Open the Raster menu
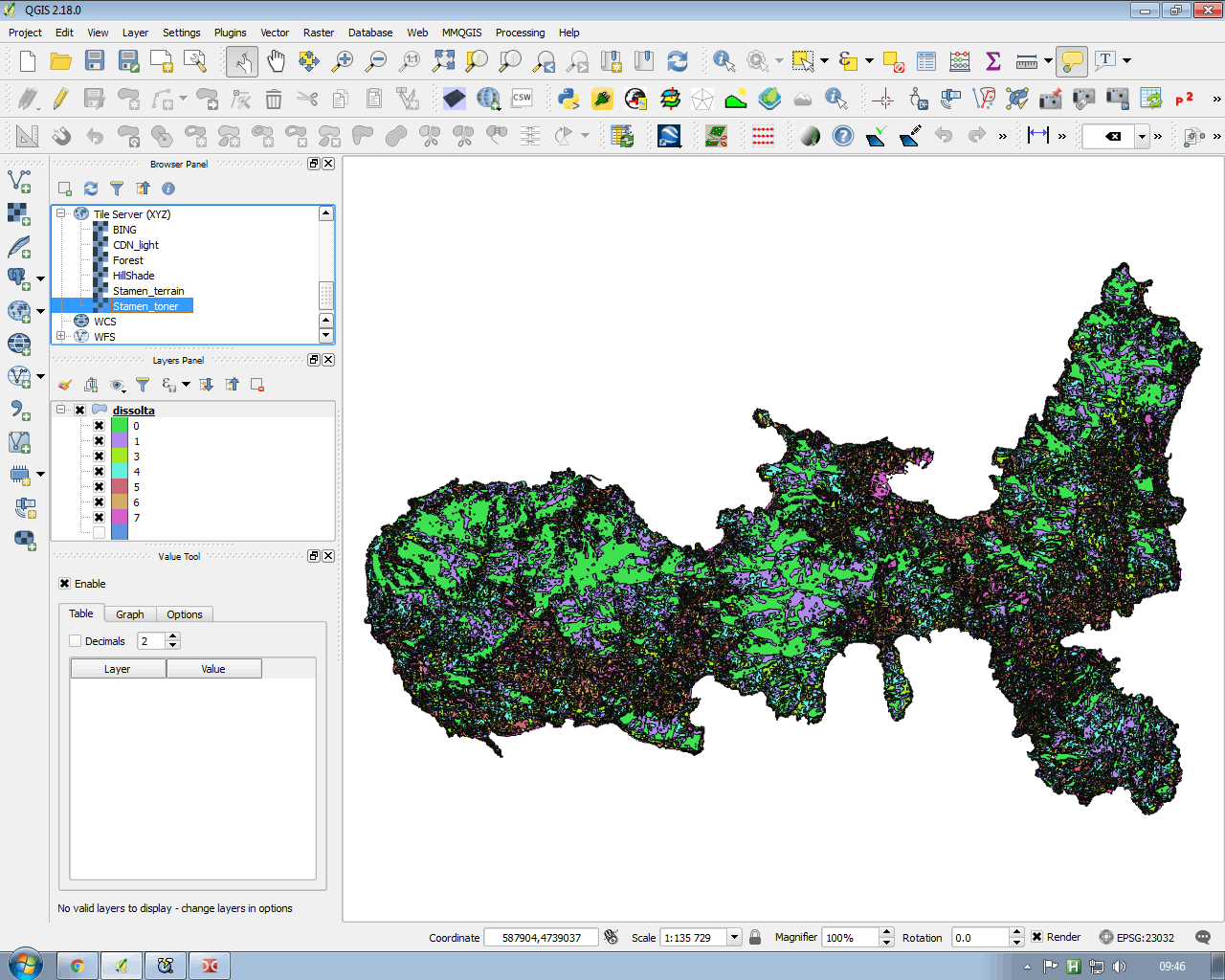Image resolution: width=1225 pixels, height=980 pixels. point(318,33)
